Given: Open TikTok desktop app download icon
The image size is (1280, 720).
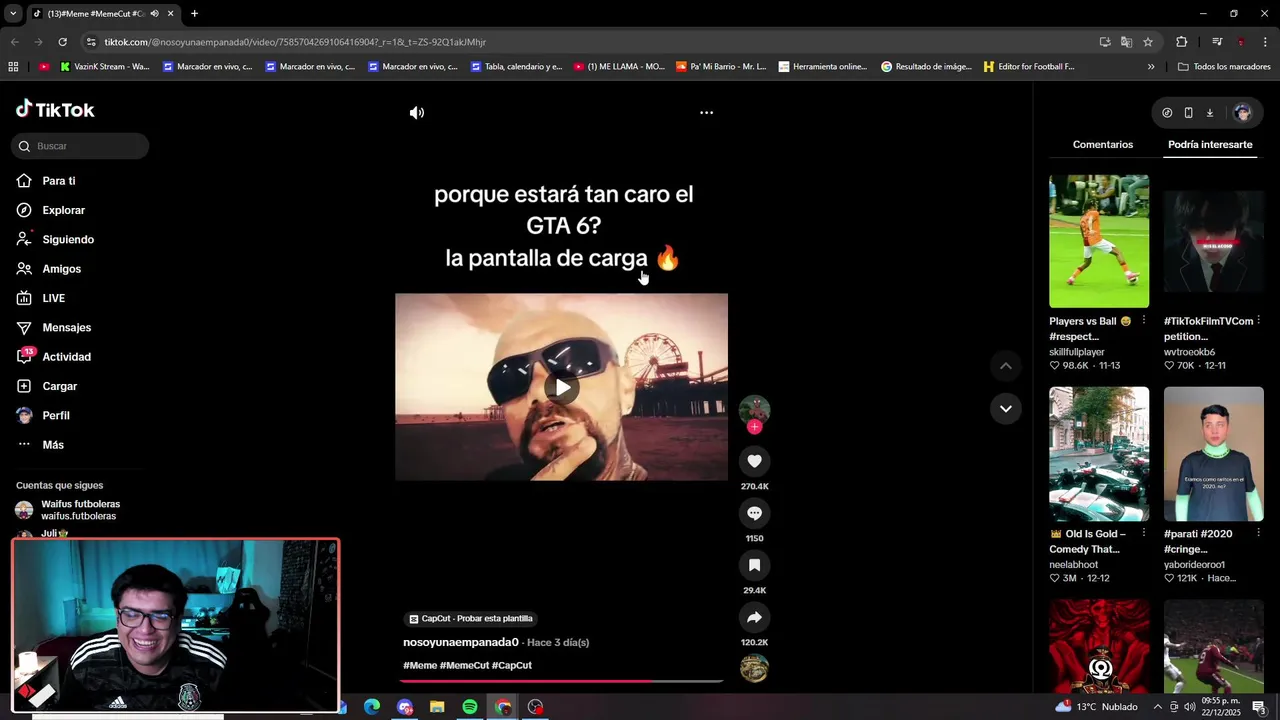Looking at the screenshot, I should click(1209, 113).
